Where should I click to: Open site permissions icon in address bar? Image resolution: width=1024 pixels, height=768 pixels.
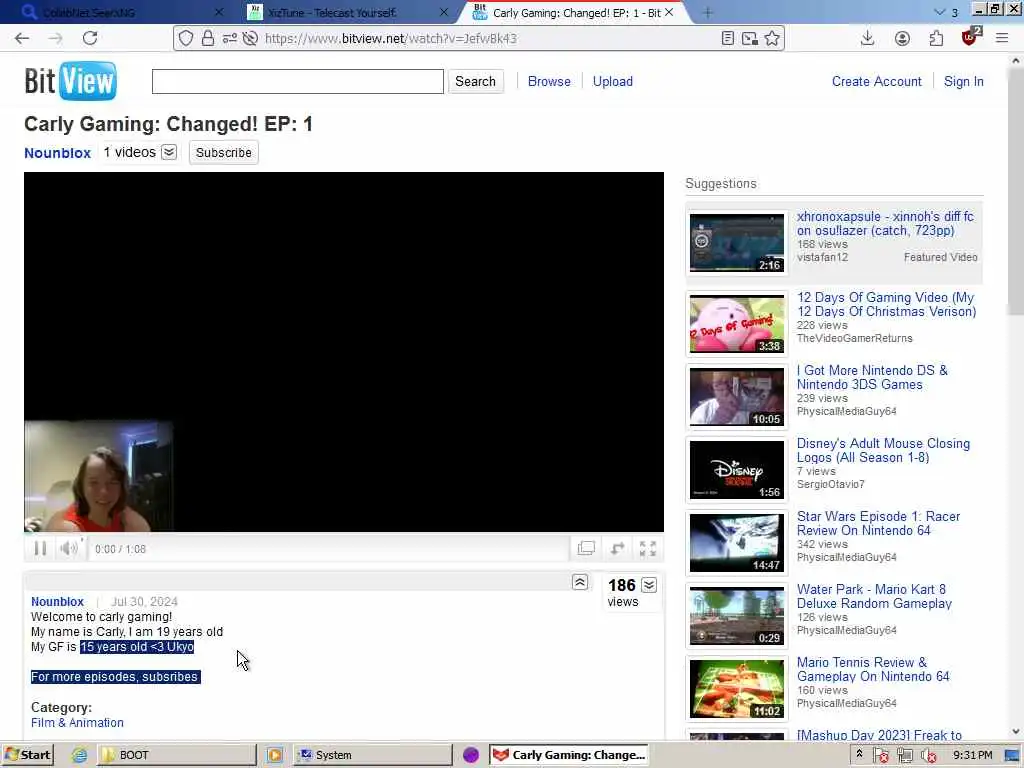(x=229, y=39)
